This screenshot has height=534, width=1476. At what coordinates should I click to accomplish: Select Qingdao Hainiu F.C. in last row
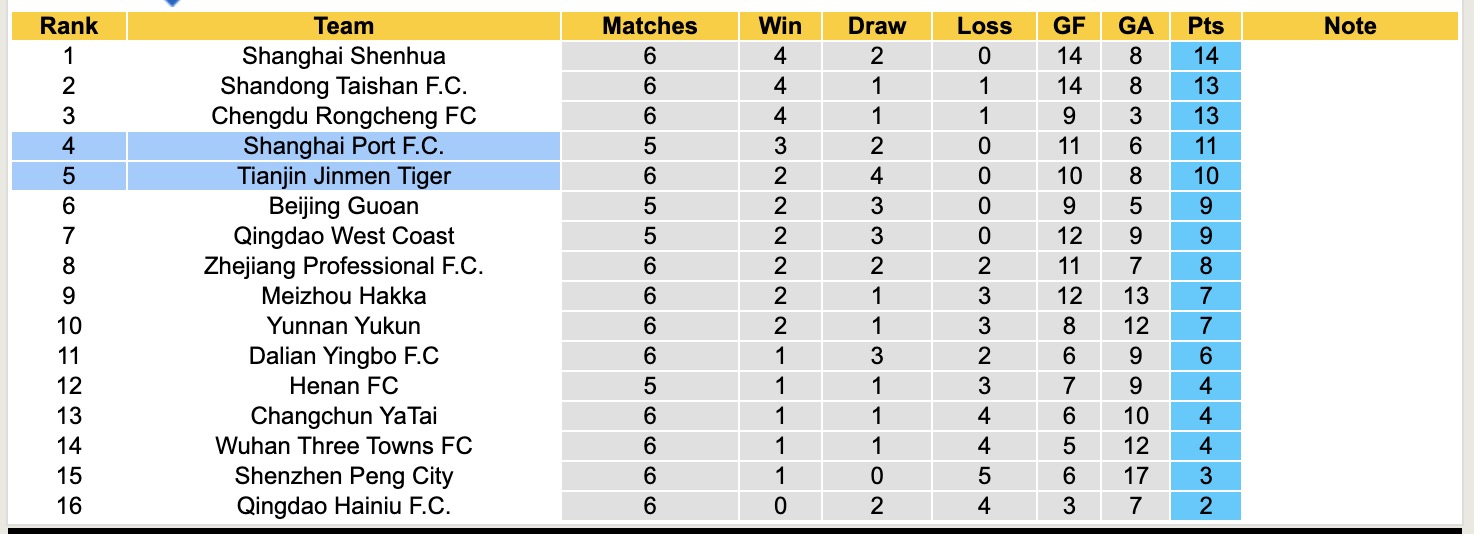coord(343,506)
